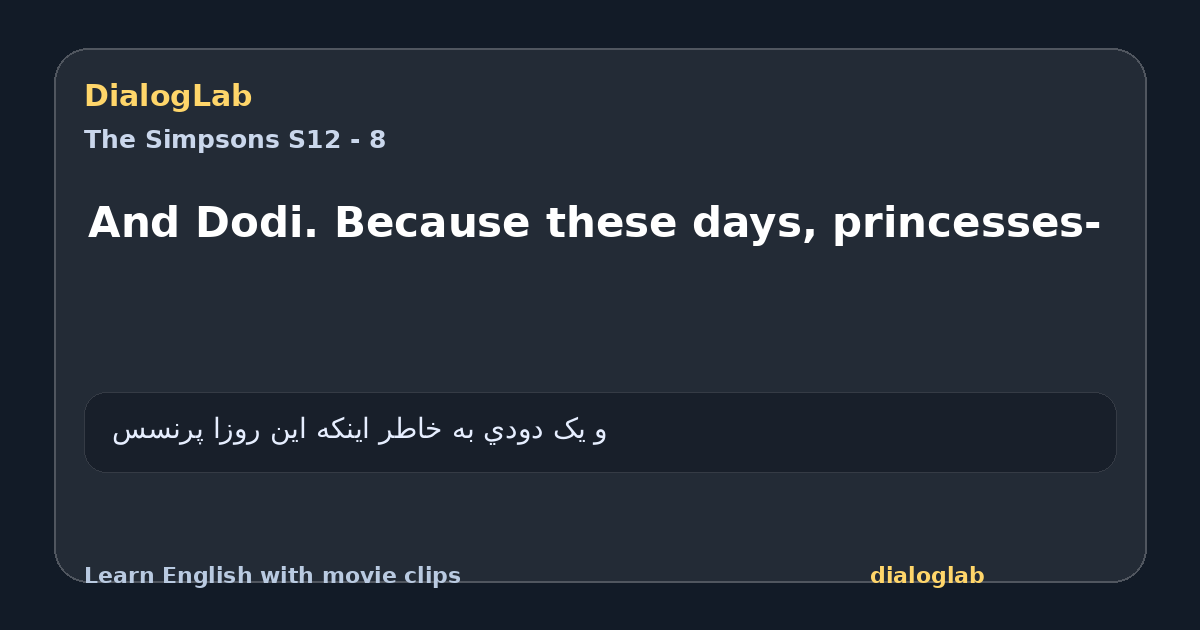Click the word 'And' starting the sentence

pos(134,223)
